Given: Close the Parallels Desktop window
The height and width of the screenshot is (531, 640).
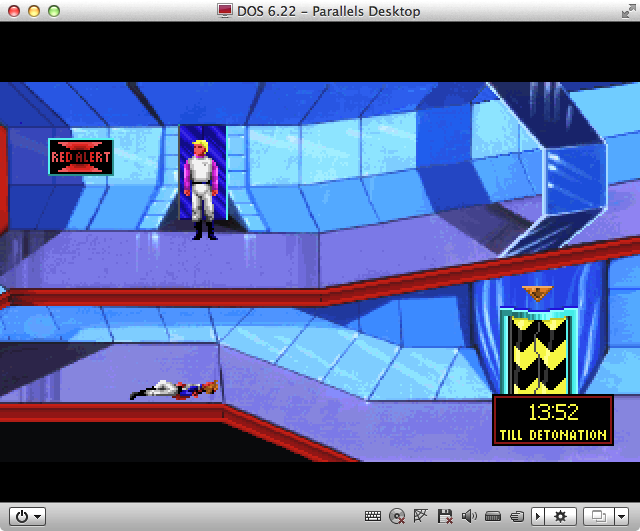Looking at the screenshot, I should (x=14, y=11).
